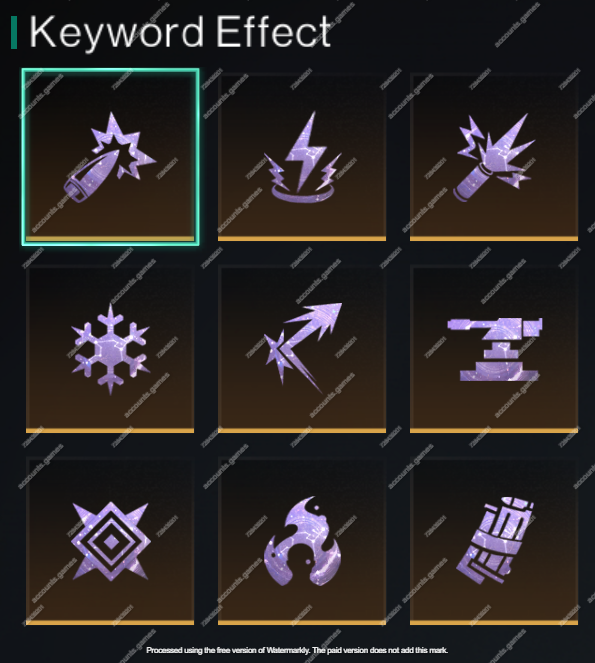Click the Watermarkly notice text at bottom
The width and height of the screenshot is (595, 663).
click(x=297, y=650)
